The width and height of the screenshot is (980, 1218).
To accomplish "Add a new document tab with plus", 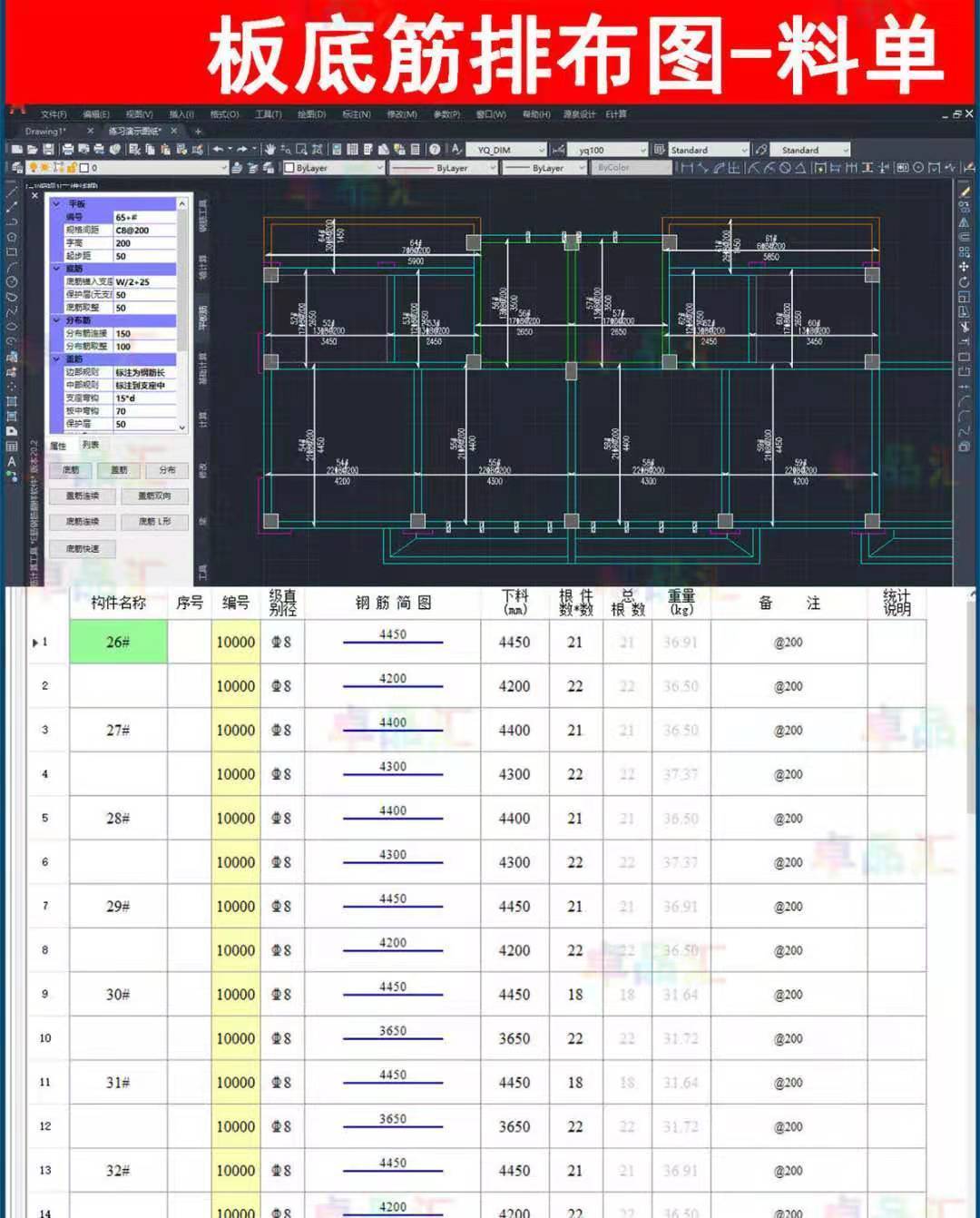I will pos(198,132).
